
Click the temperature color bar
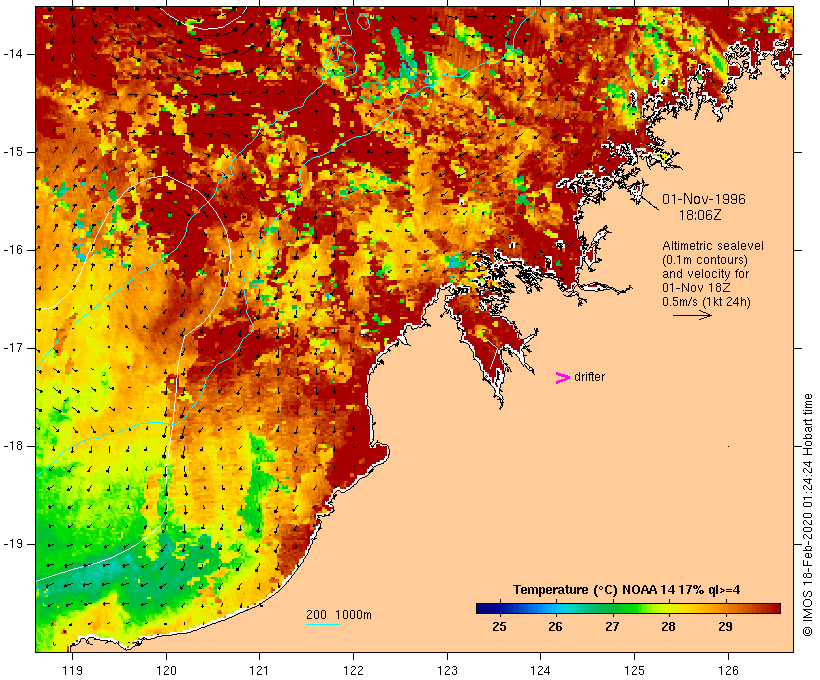[628, 608]
